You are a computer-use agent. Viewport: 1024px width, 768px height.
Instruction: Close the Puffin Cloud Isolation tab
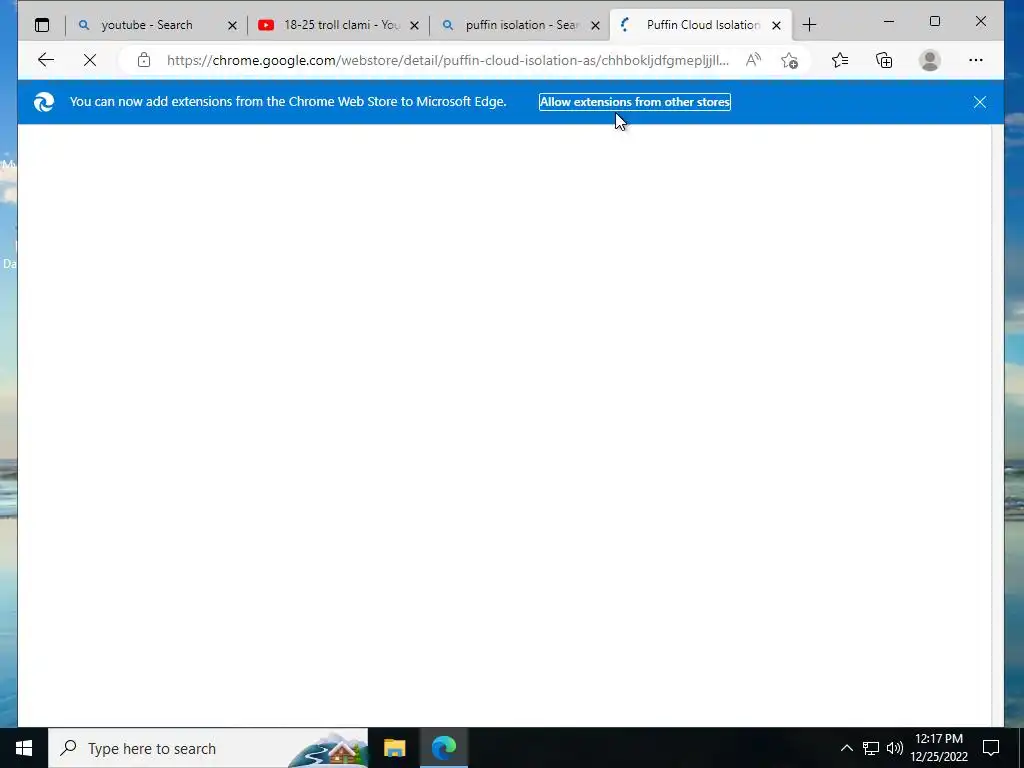[776, 25]
